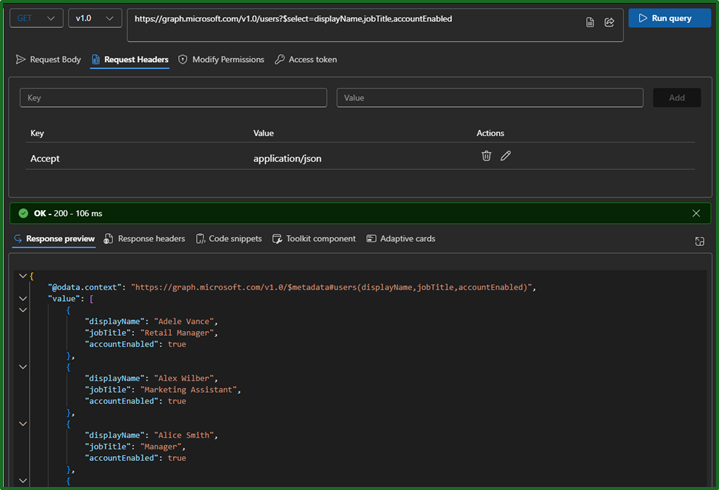Open the v1.0 version dropdown
719x490 pixels.
click(95, 18)
